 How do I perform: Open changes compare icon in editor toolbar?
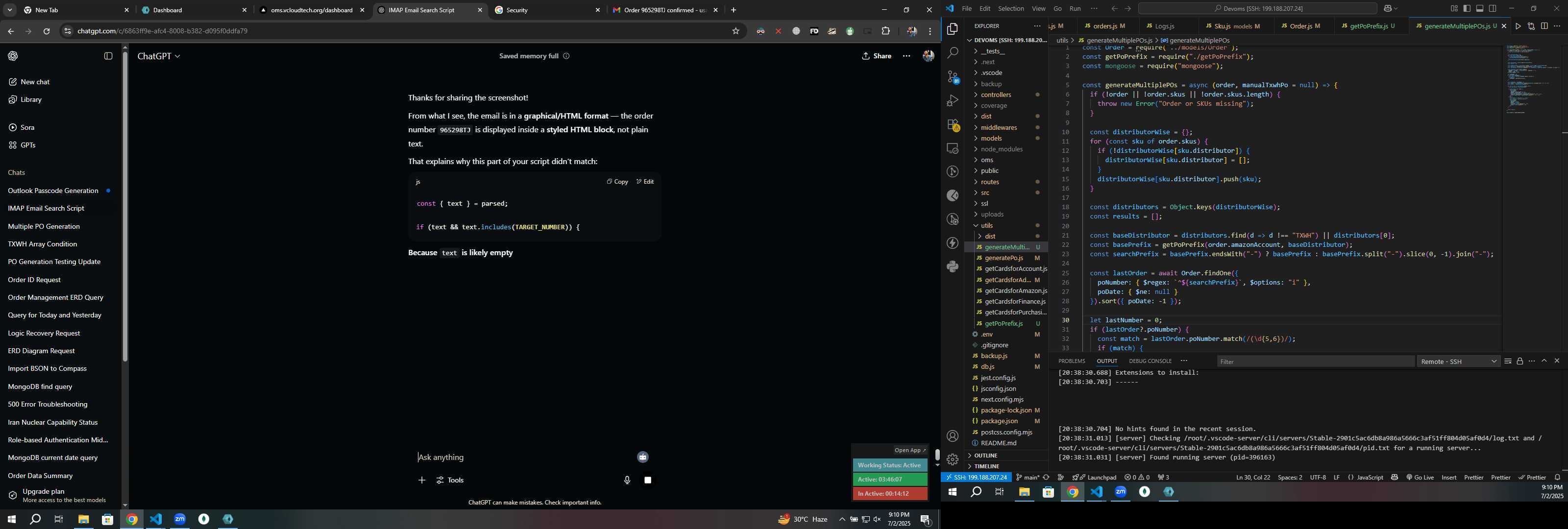1531,26
